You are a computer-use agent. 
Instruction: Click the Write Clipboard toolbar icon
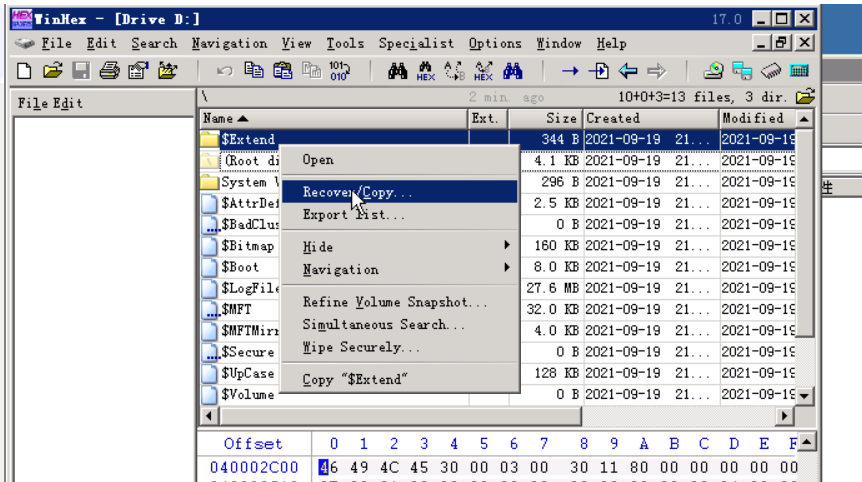click(x=312, y=71)
